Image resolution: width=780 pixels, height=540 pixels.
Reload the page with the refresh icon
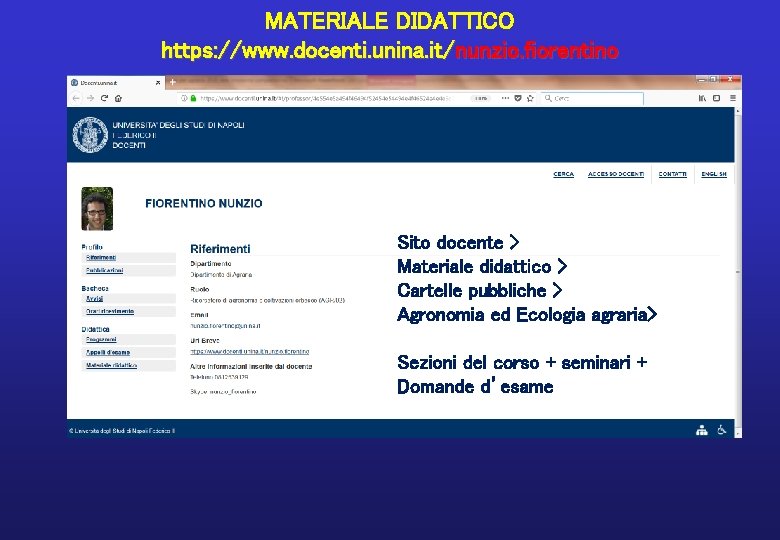[104, 98]
